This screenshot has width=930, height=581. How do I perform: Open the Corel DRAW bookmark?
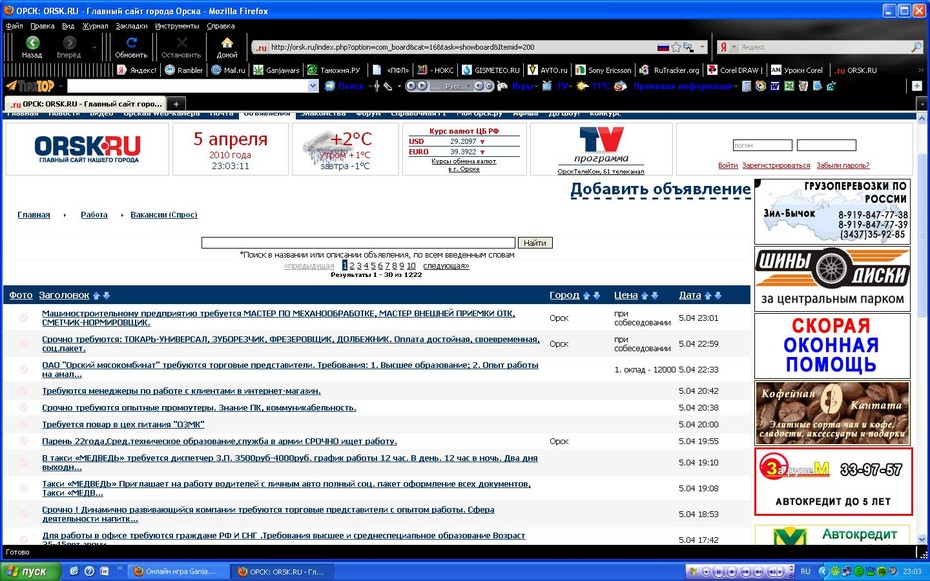735,70
